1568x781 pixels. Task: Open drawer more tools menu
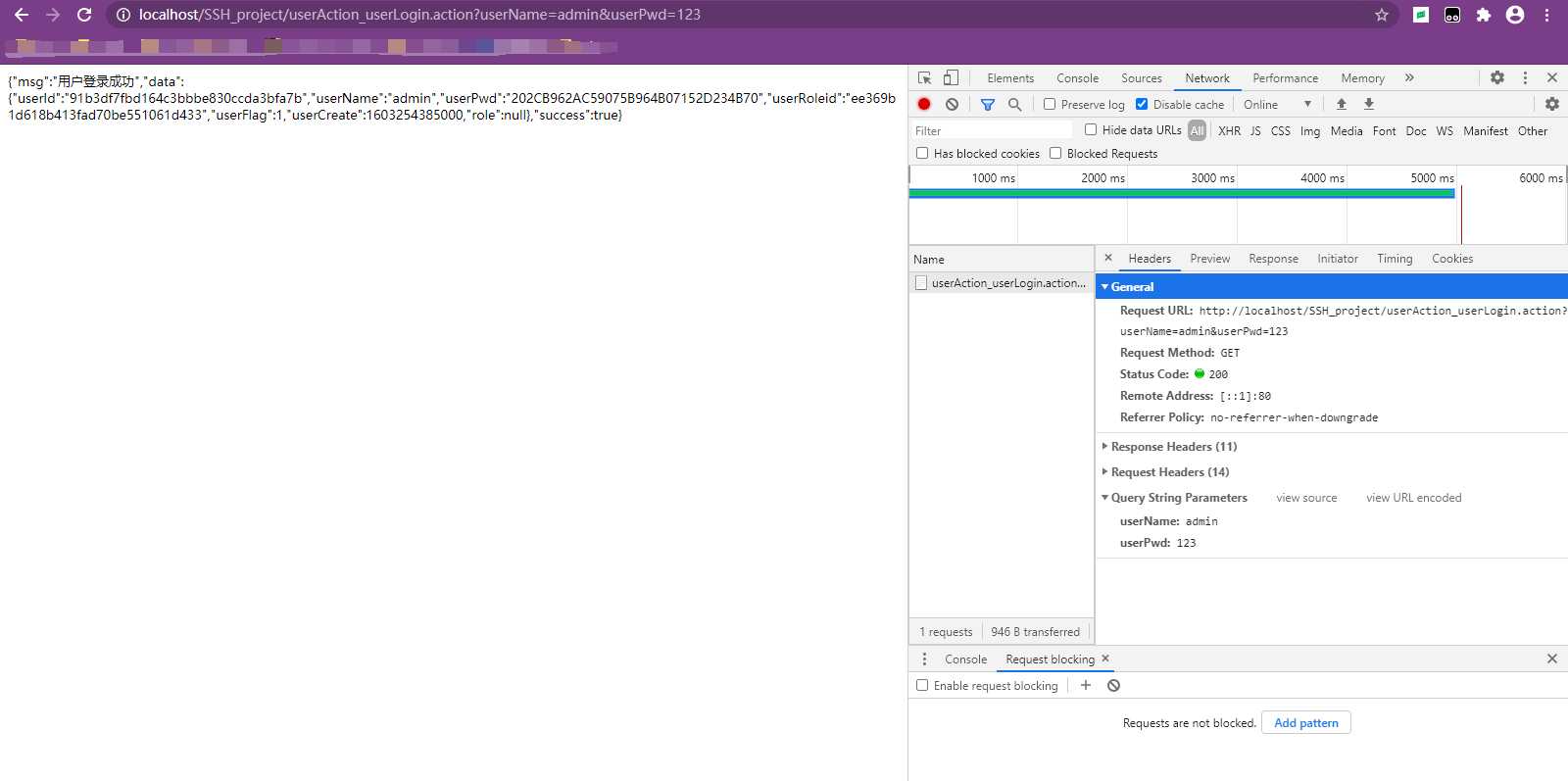pyautogui.click(x=924, y=659)
